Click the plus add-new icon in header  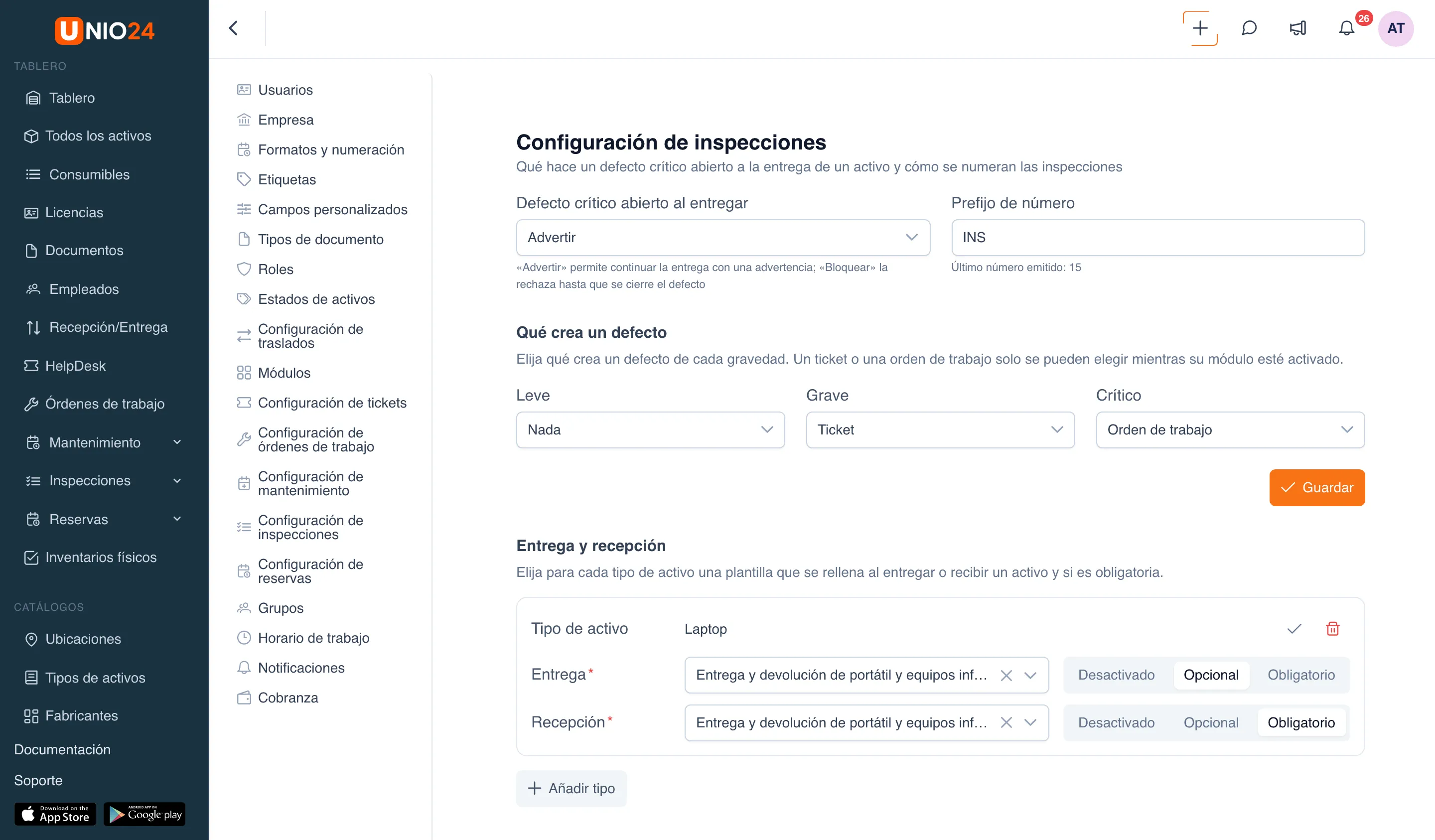(1200, 28)
